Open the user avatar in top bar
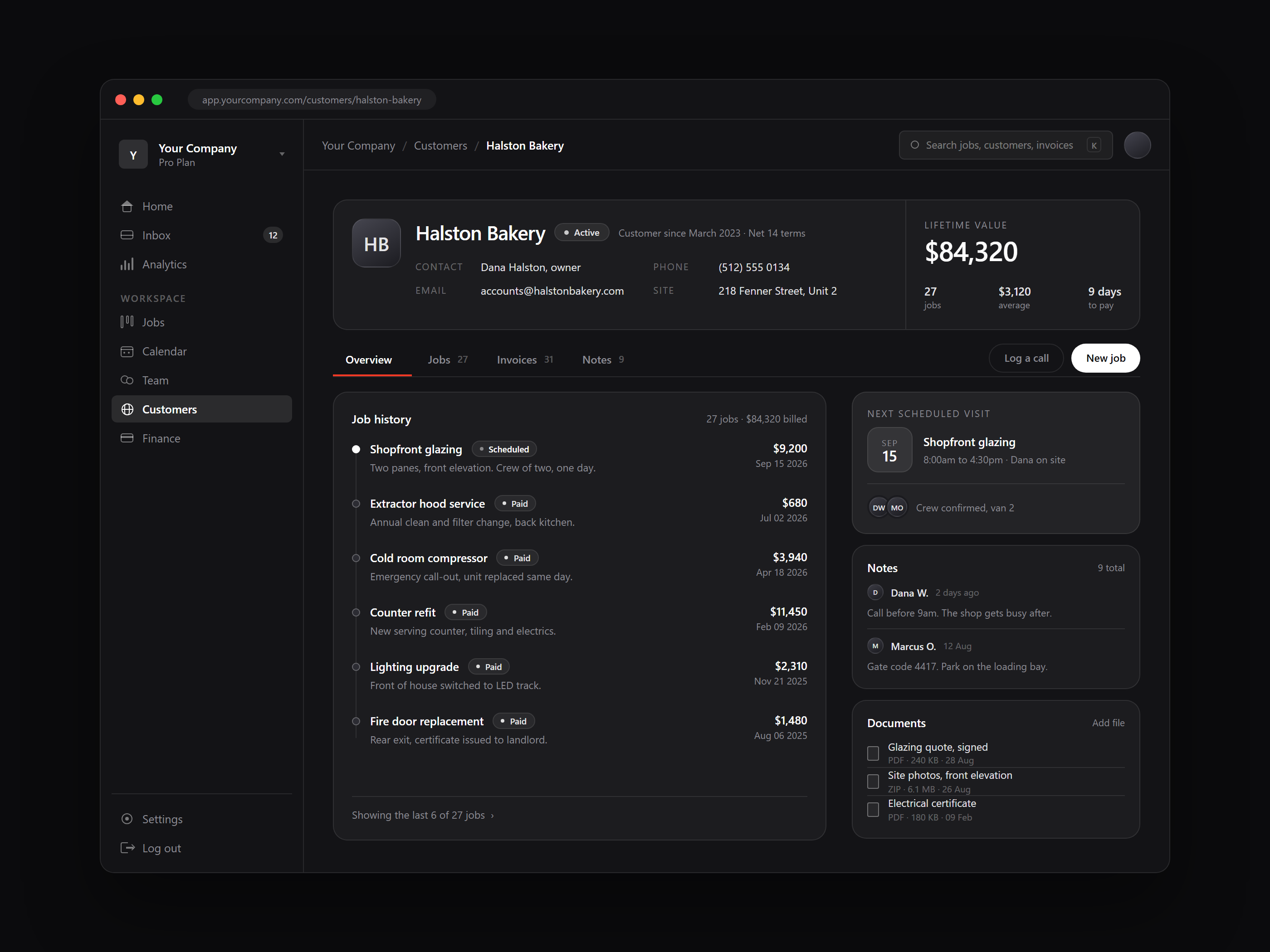 pyautogui.click(x=1137, y=145)
